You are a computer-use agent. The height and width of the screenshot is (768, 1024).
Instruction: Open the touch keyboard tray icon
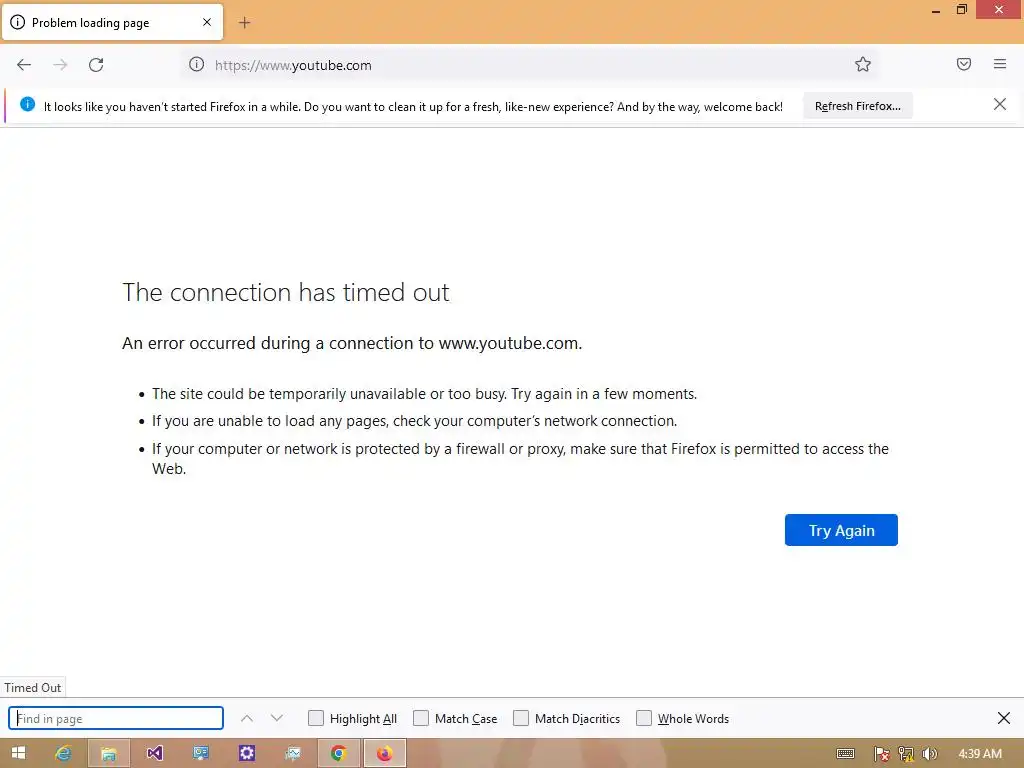(x=845, y=754)
